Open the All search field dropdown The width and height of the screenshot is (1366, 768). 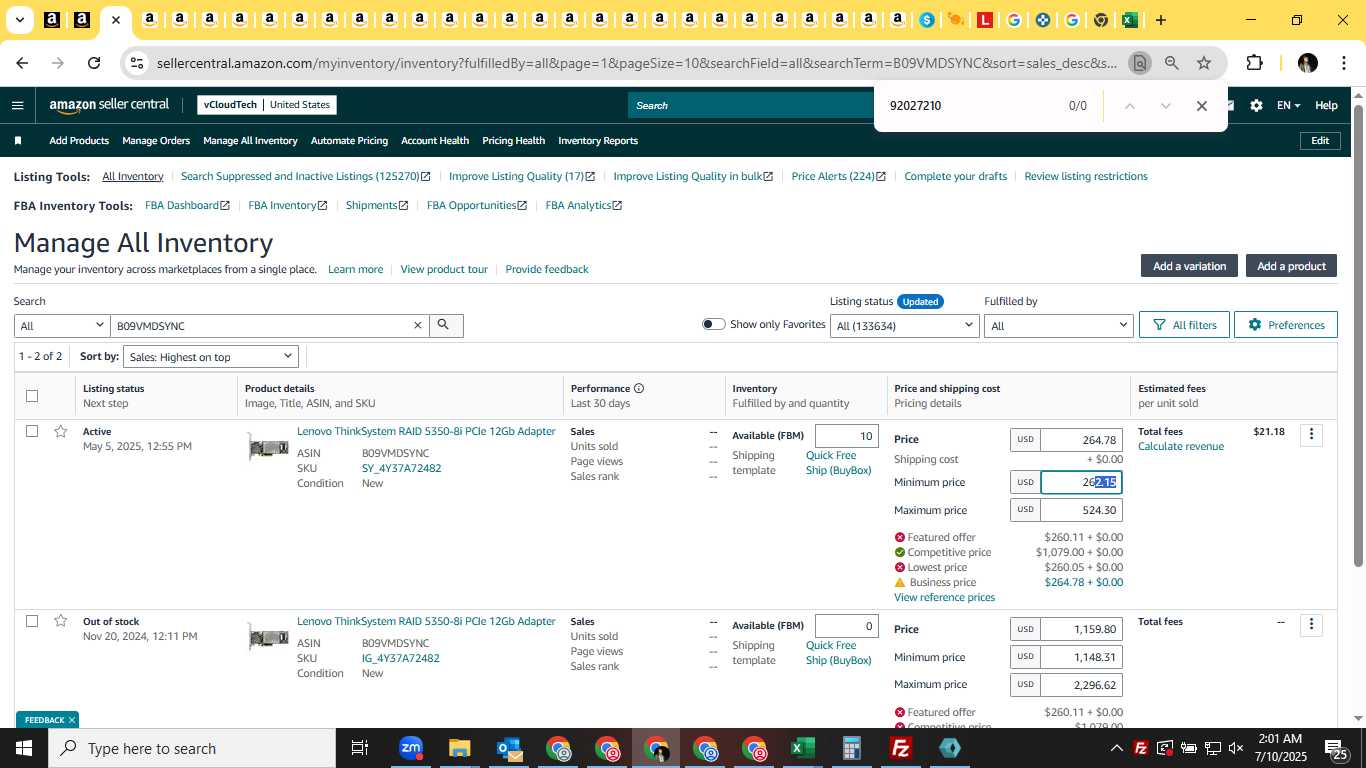tap(62, 325)
